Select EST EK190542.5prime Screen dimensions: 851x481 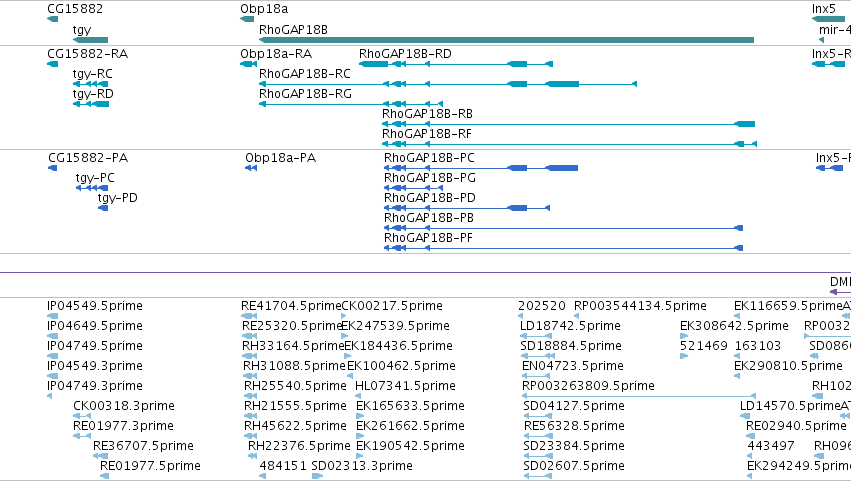click(x=410, y=447)
